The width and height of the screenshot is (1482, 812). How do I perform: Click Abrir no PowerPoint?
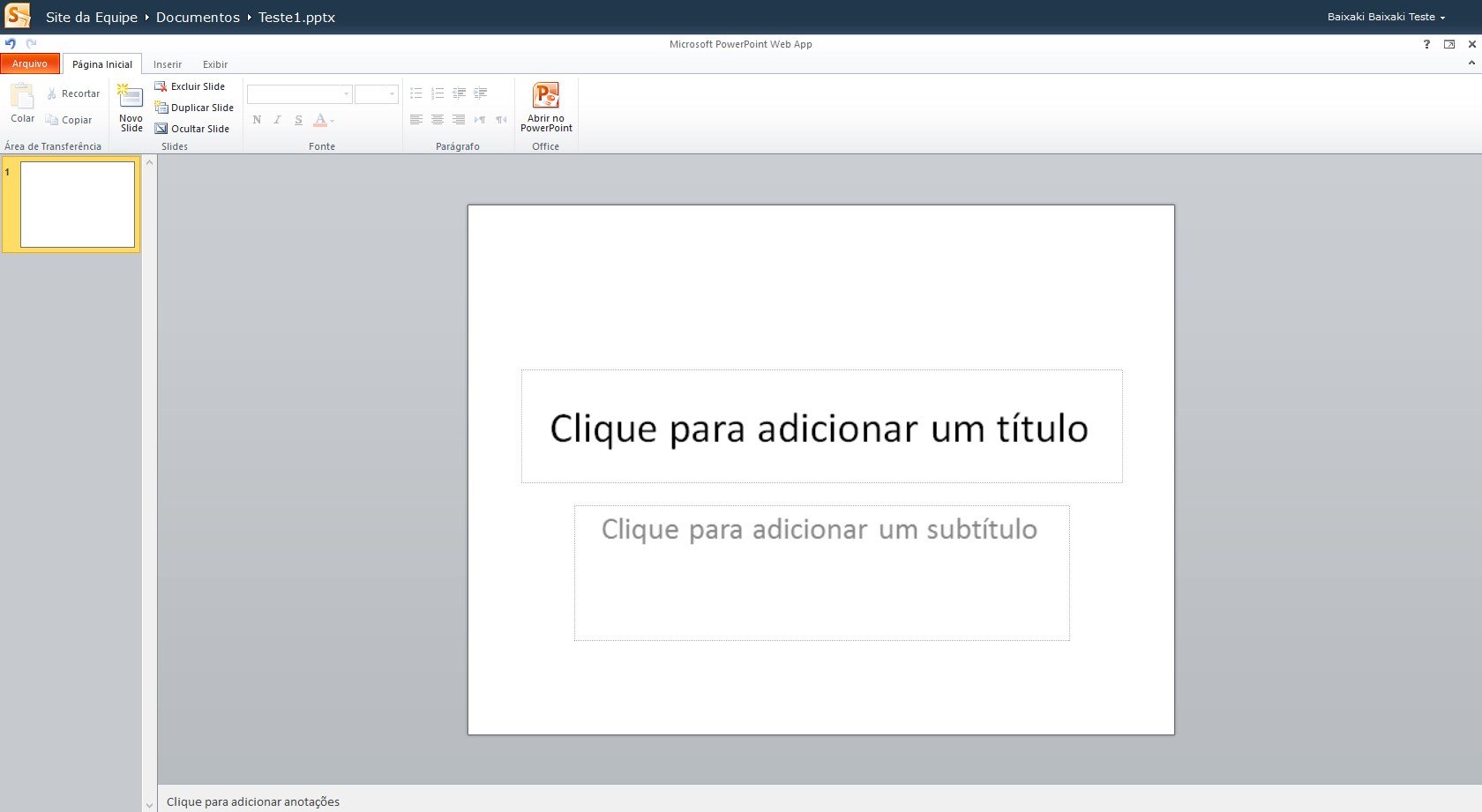click(x=546, y=107)
